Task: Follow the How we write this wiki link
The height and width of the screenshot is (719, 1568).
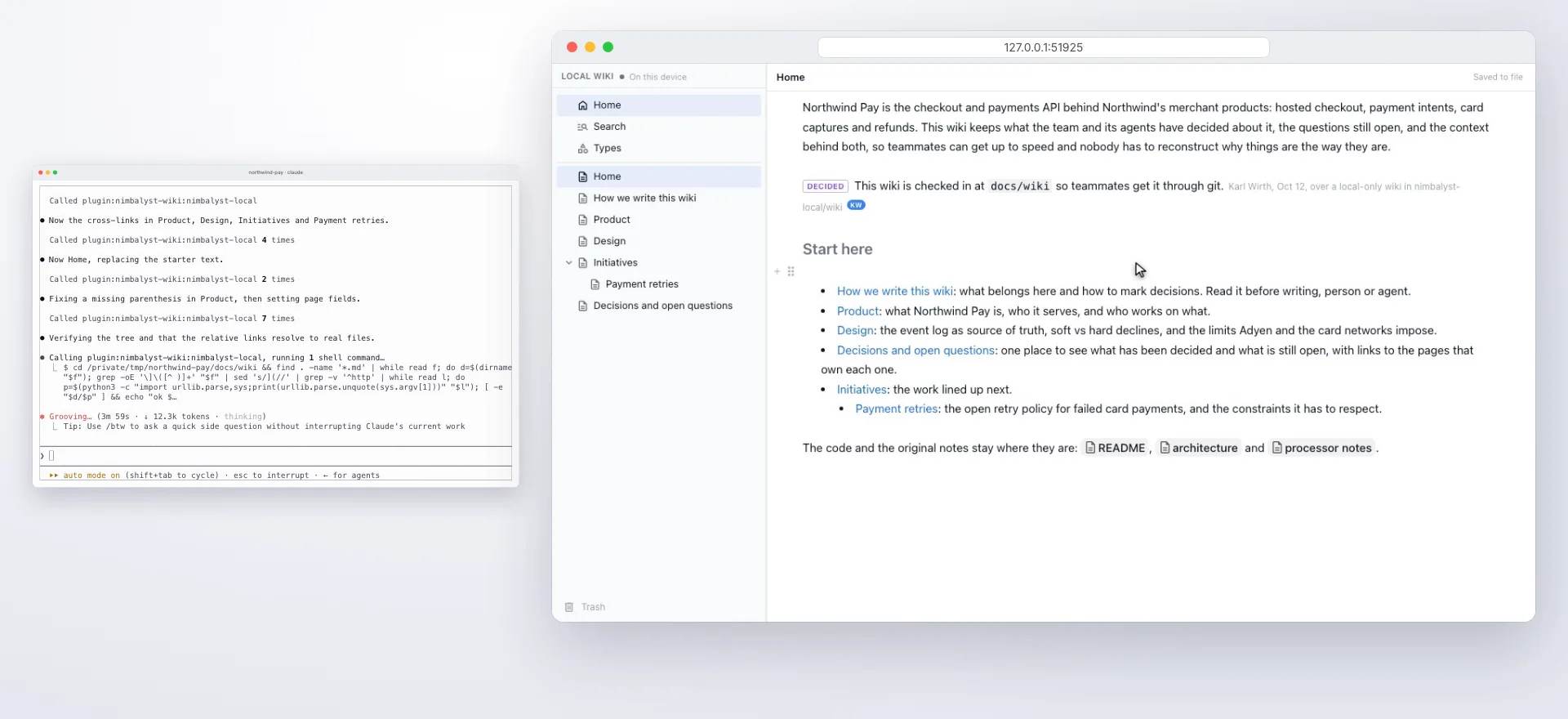Action: (895, 292)
